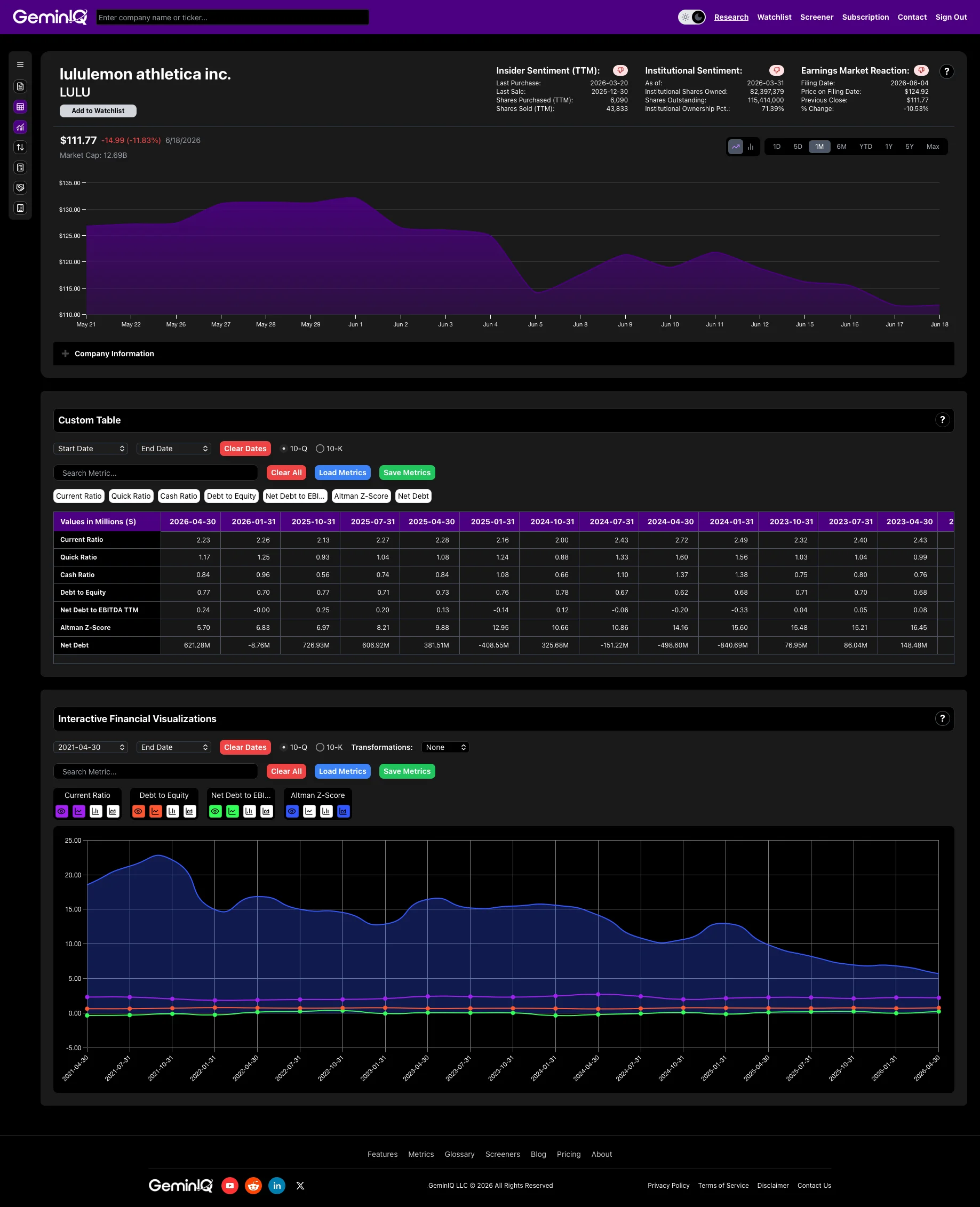Focus Visualizations Search Metric field
This screenshot has height=1207, width=980.
(x=156, y=771)
